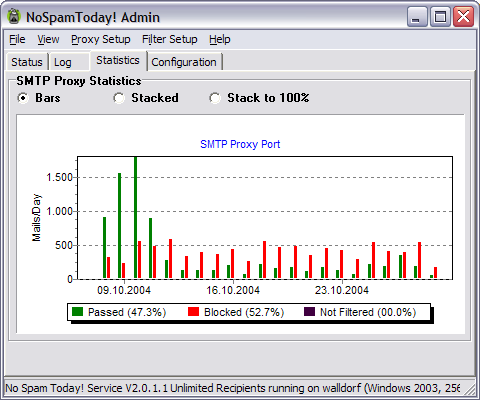Open the Proxy Setup menu
The height and width of the screenshot is (400, 480).
[x=101, y=39]
